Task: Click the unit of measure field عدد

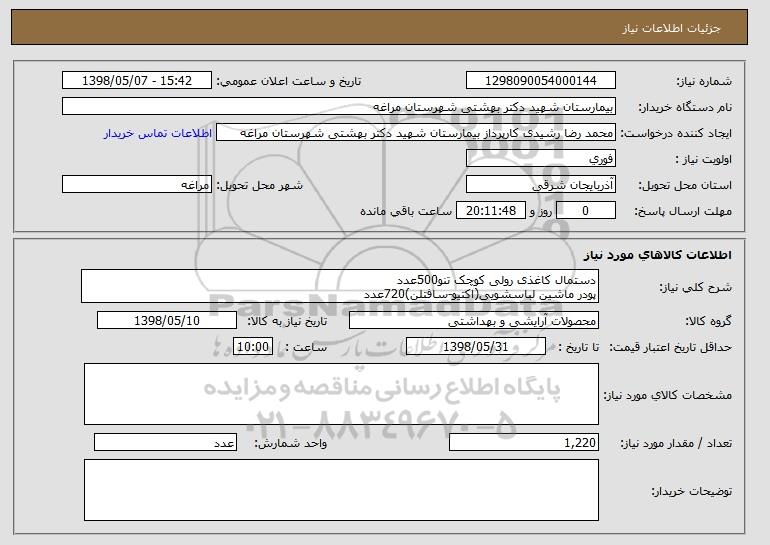Action: click(x=165, y=443)
